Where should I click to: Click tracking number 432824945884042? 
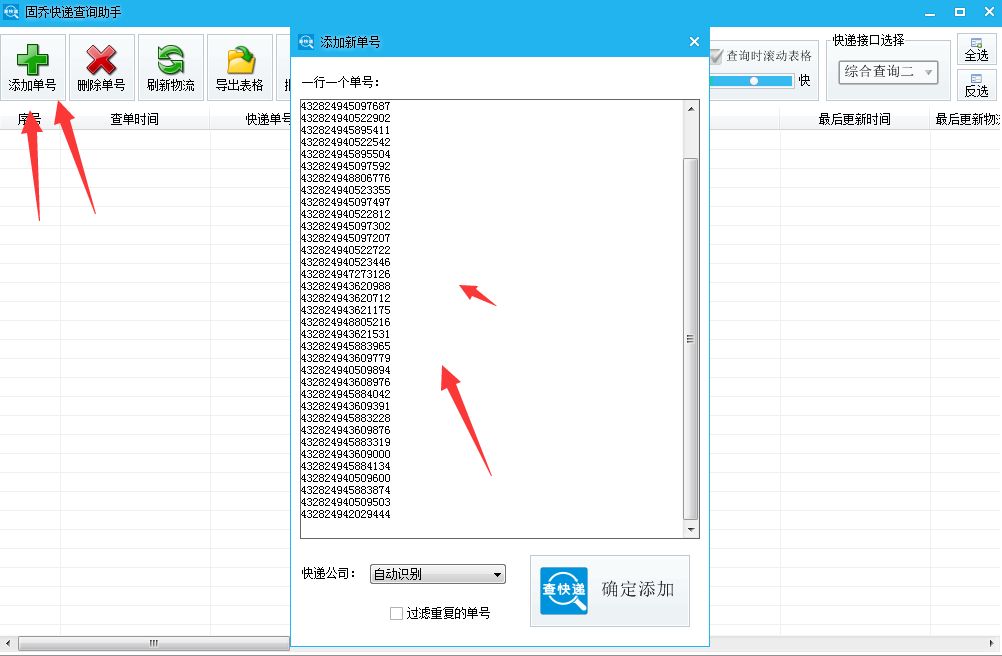point(346,394)
